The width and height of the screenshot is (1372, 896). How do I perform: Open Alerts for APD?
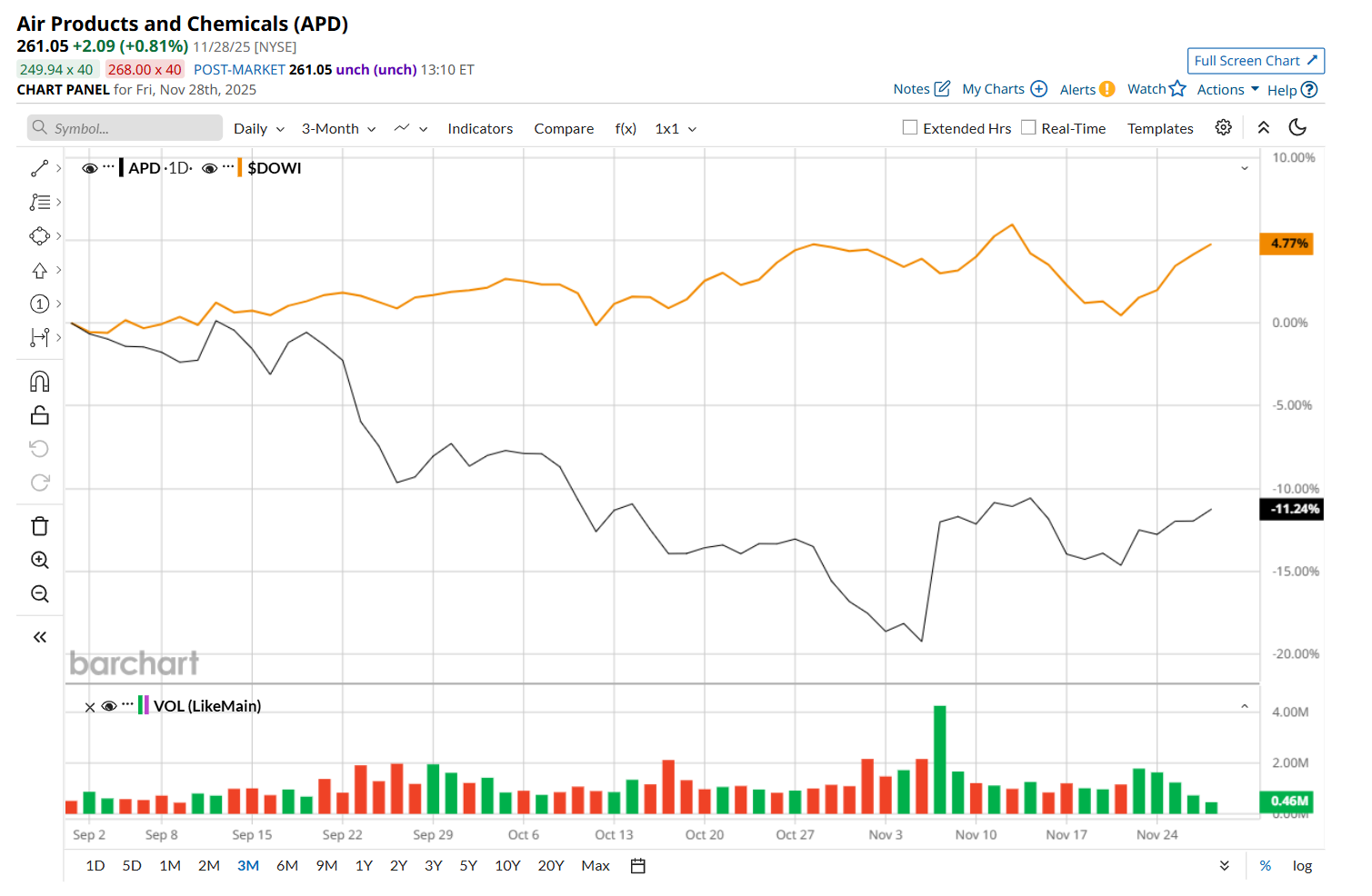pos(1087,89)
